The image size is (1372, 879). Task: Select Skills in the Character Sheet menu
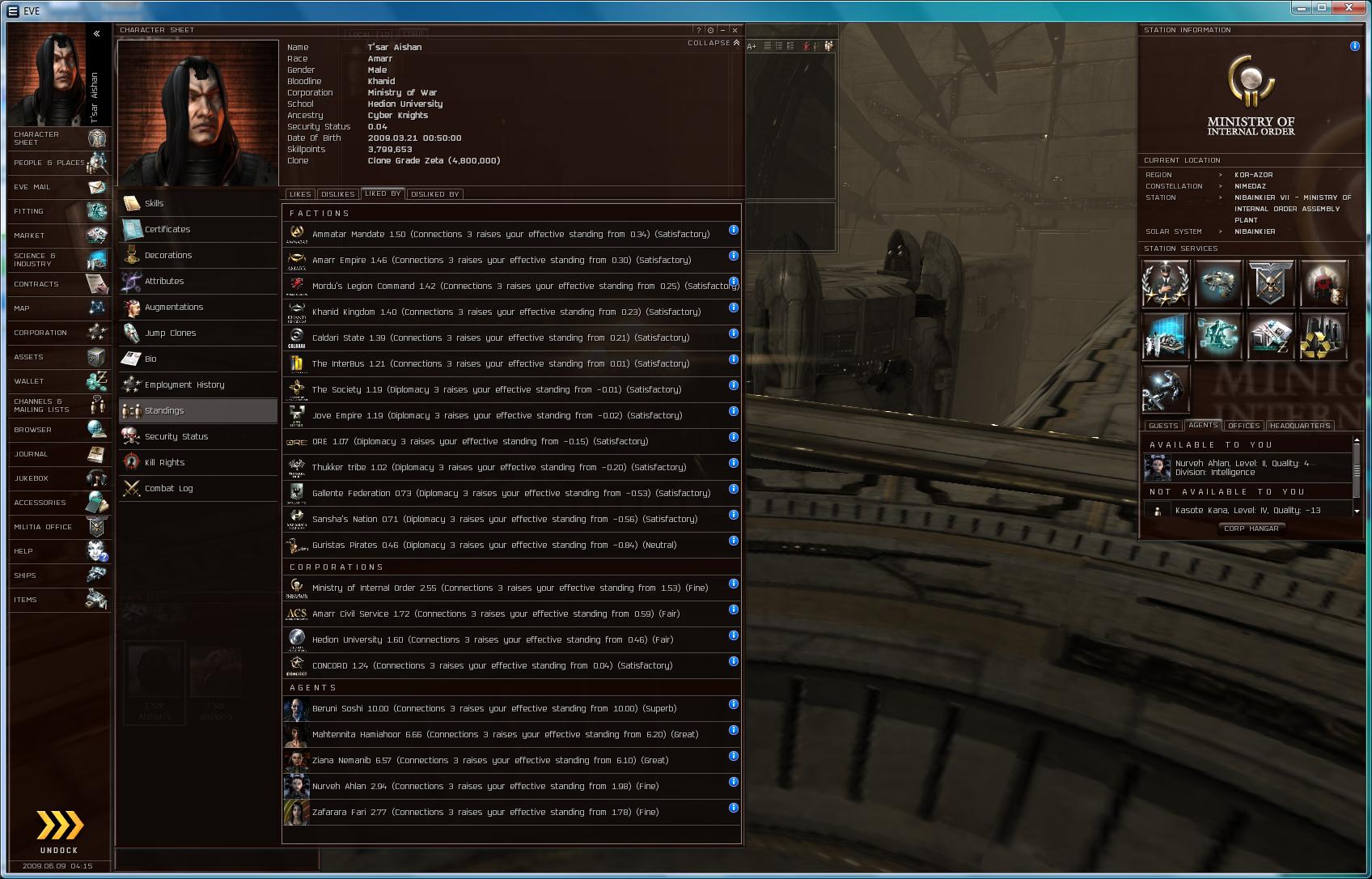point(198,203)
